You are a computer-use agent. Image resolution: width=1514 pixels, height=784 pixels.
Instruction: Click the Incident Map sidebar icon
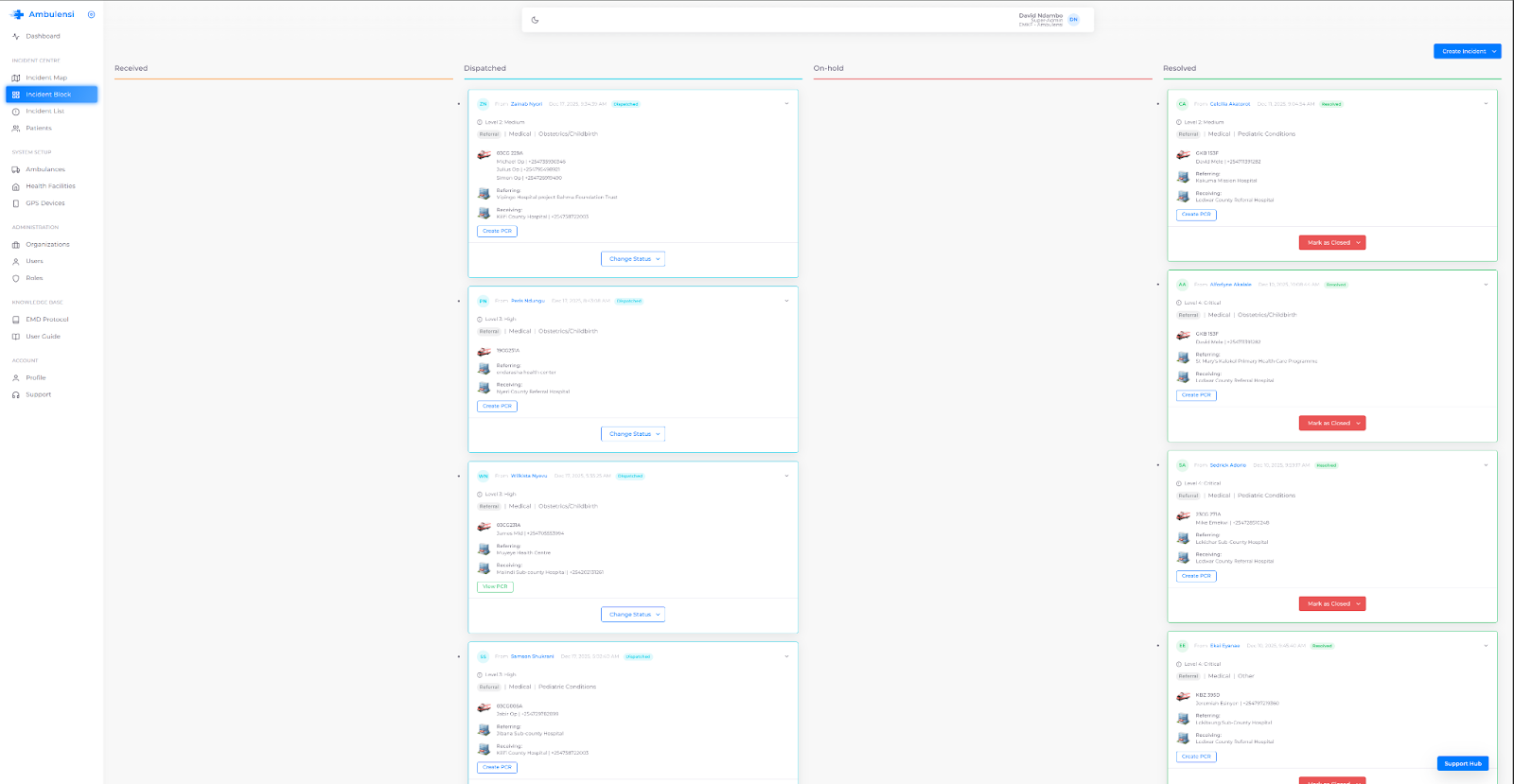(16, 78)
